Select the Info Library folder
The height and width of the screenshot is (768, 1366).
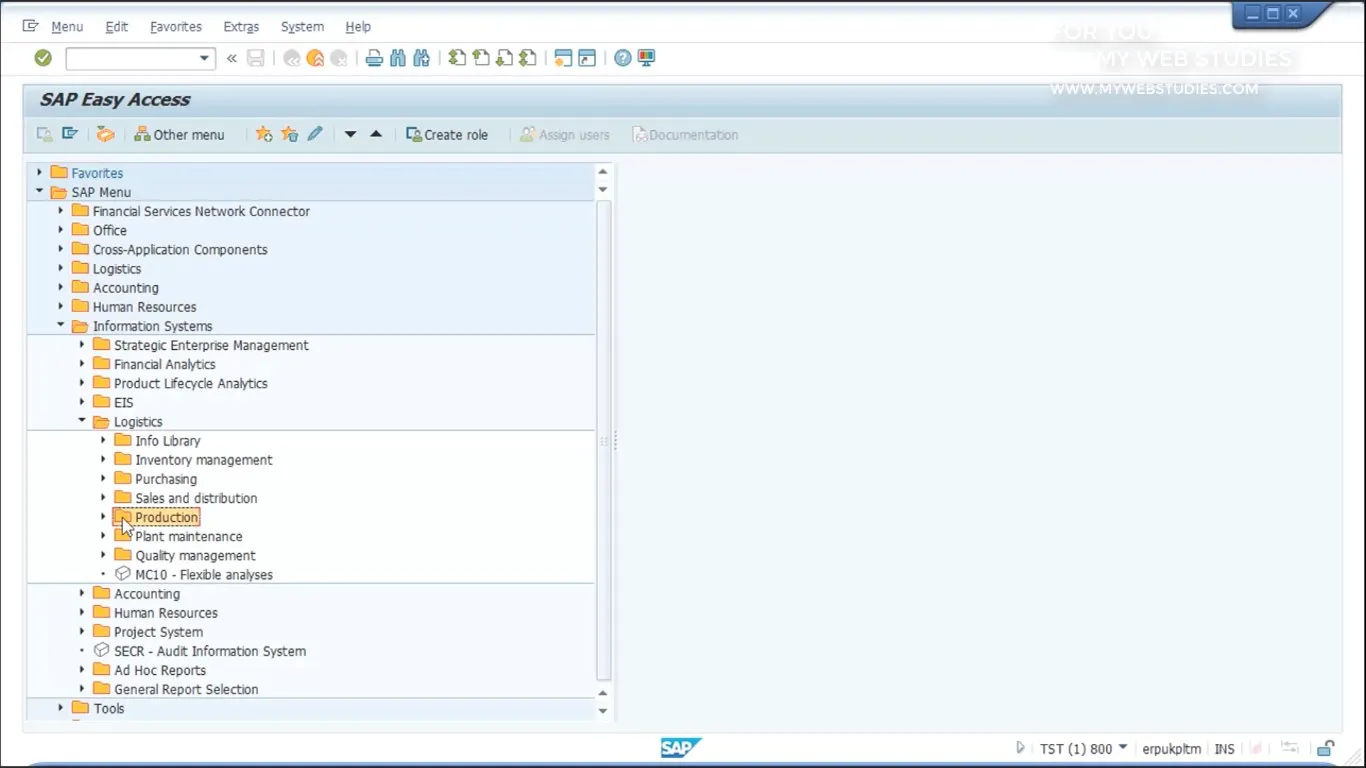pyautogui.click(x=168, y=441)
